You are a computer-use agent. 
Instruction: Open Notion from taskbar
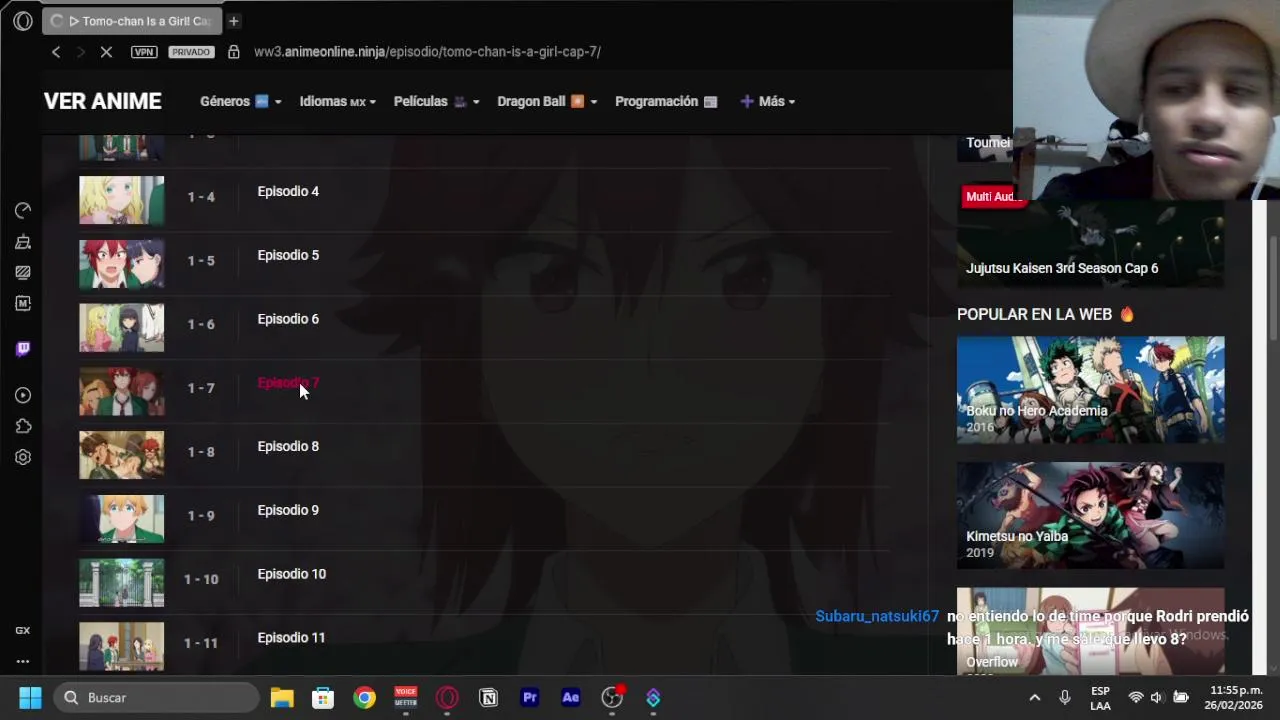(x=488, y=697)
